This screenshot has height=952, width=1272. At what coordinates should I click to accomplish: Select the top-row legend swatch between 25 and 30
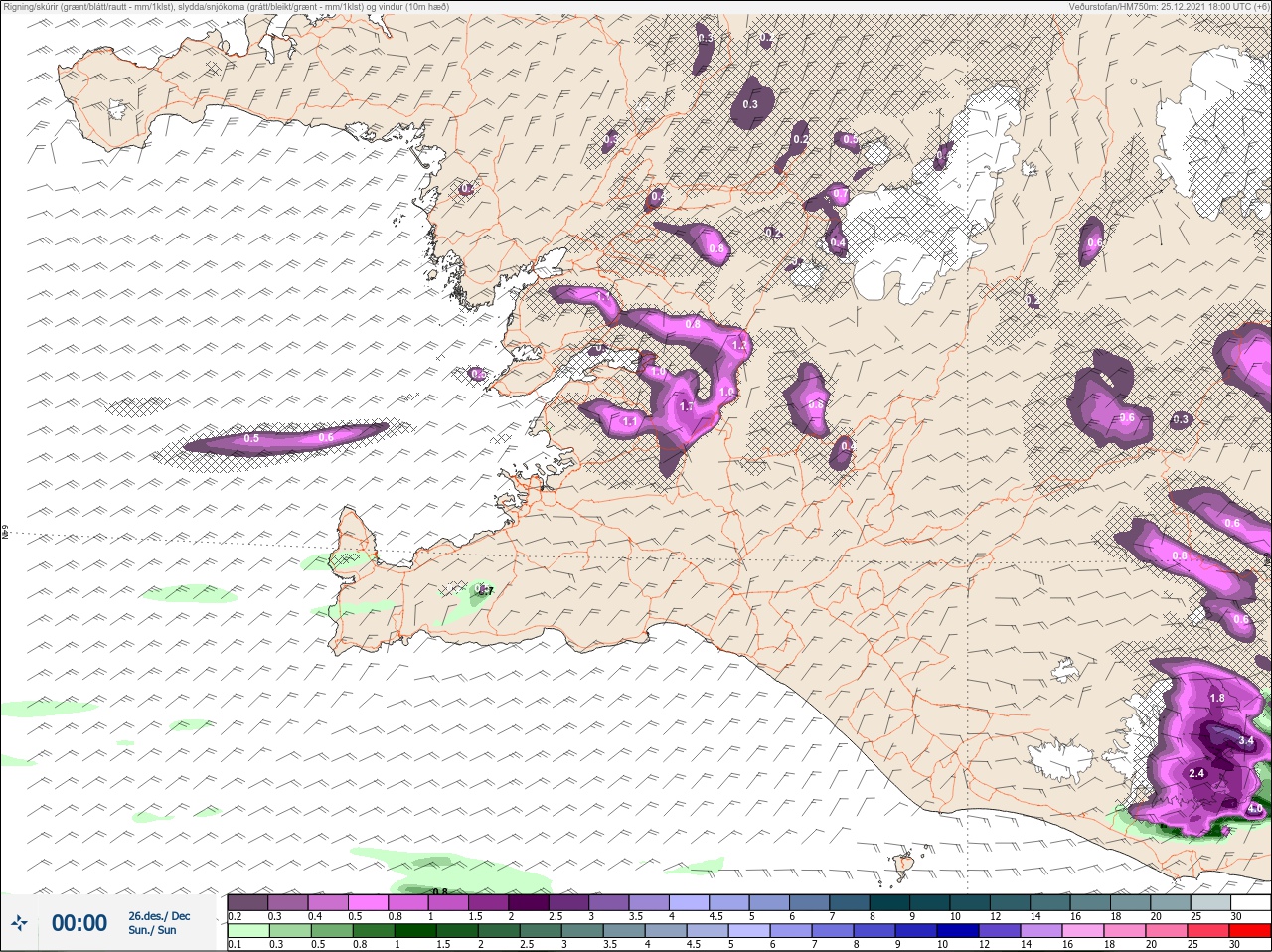[1211, 902]
